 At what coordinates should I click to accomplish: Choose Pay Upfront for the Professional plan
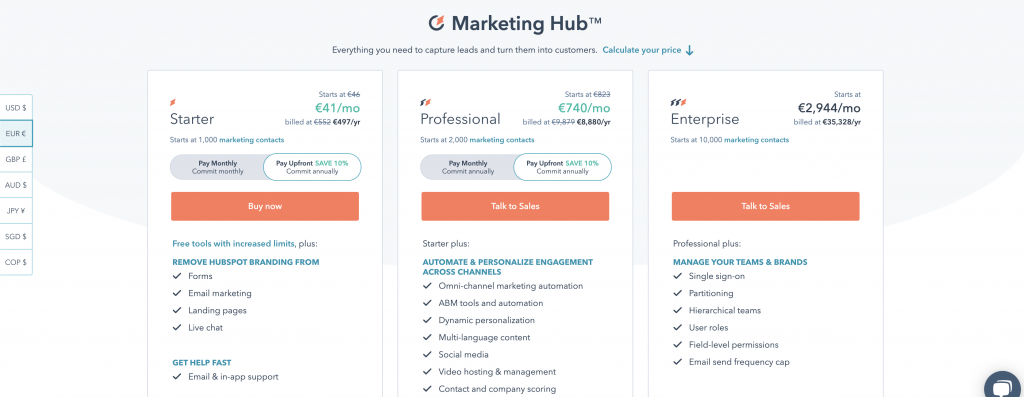coord(563,167)
